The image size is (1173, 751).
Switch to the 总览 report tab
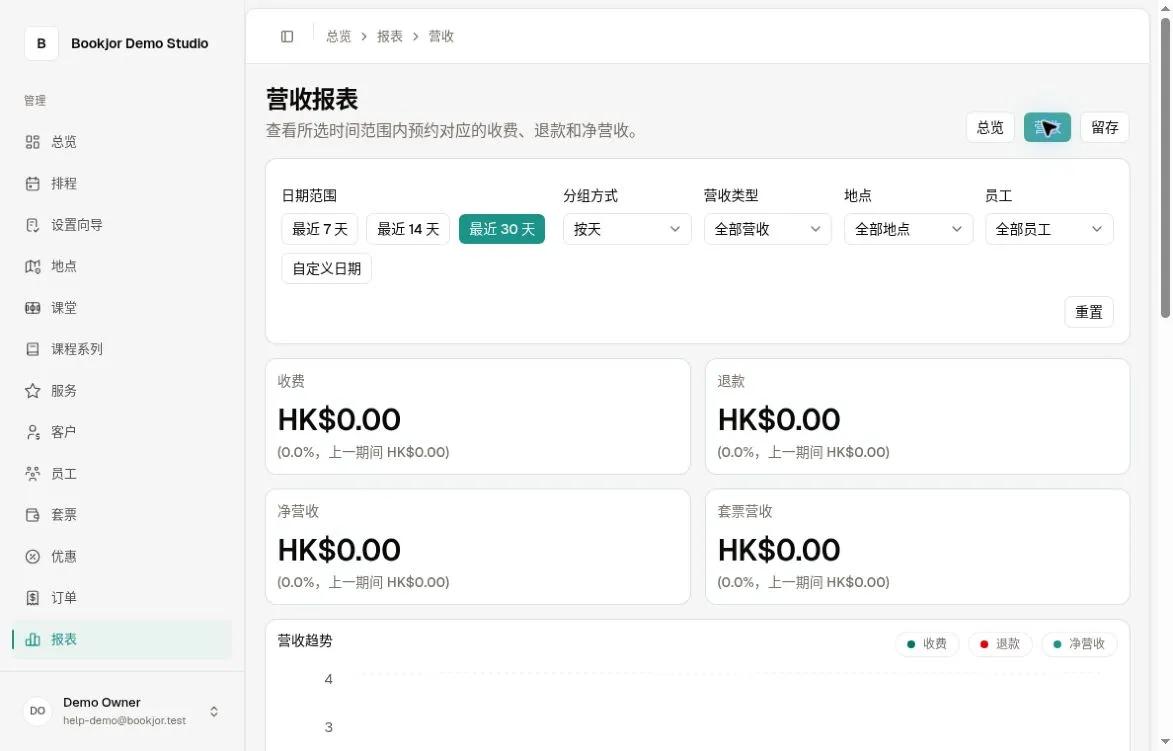pos(990,127)
